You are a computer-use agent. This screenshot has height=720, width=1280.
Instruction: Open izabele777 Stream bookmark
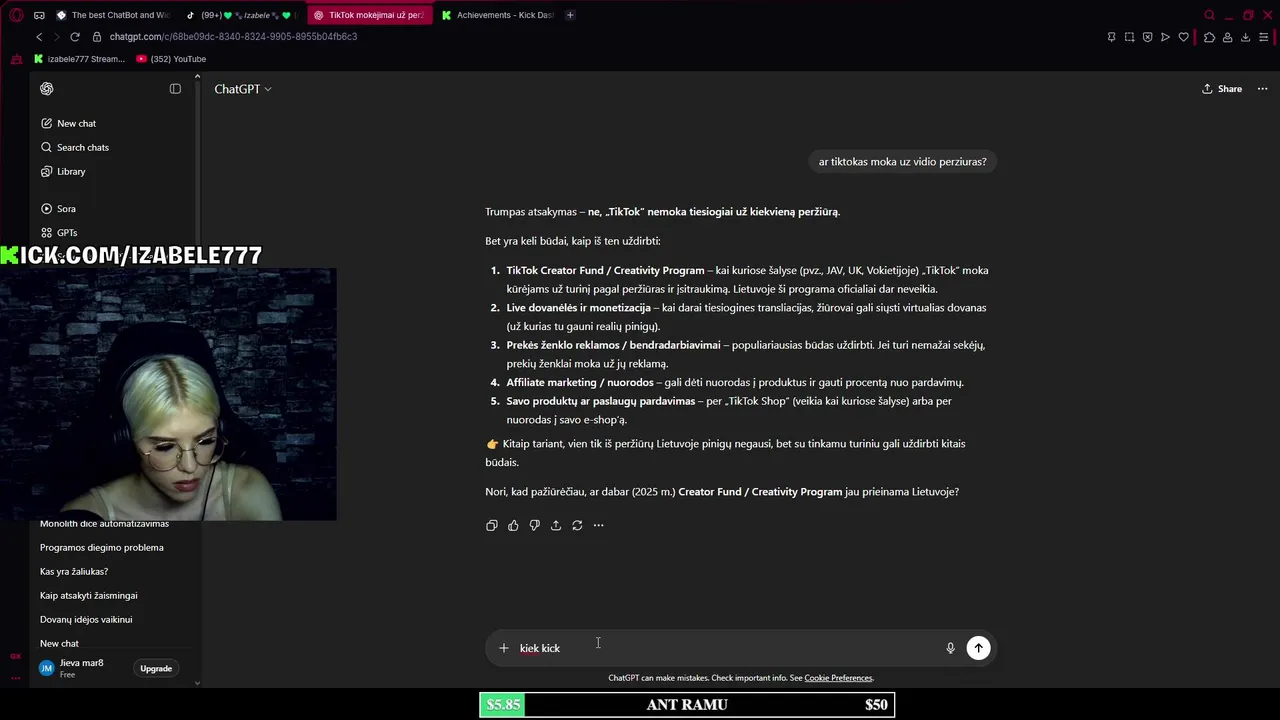tap(79, 59)
